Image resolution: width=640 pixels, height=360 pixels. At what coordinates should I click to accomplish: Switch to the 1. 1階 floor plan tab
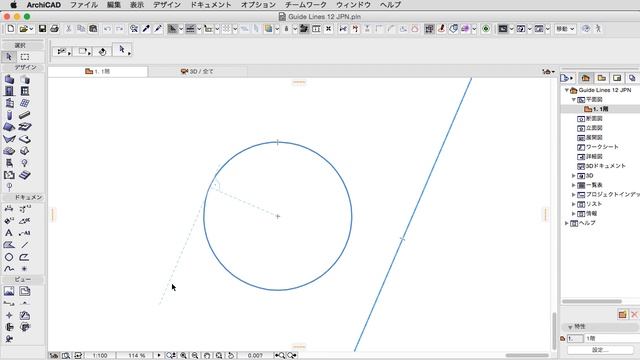[x=98, y=71]
